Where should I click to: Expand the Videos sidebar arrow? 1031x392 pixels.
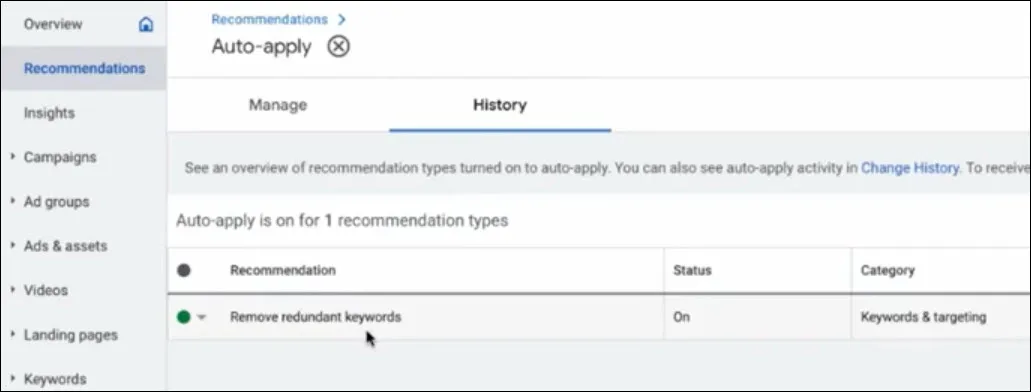coord(12,290)
